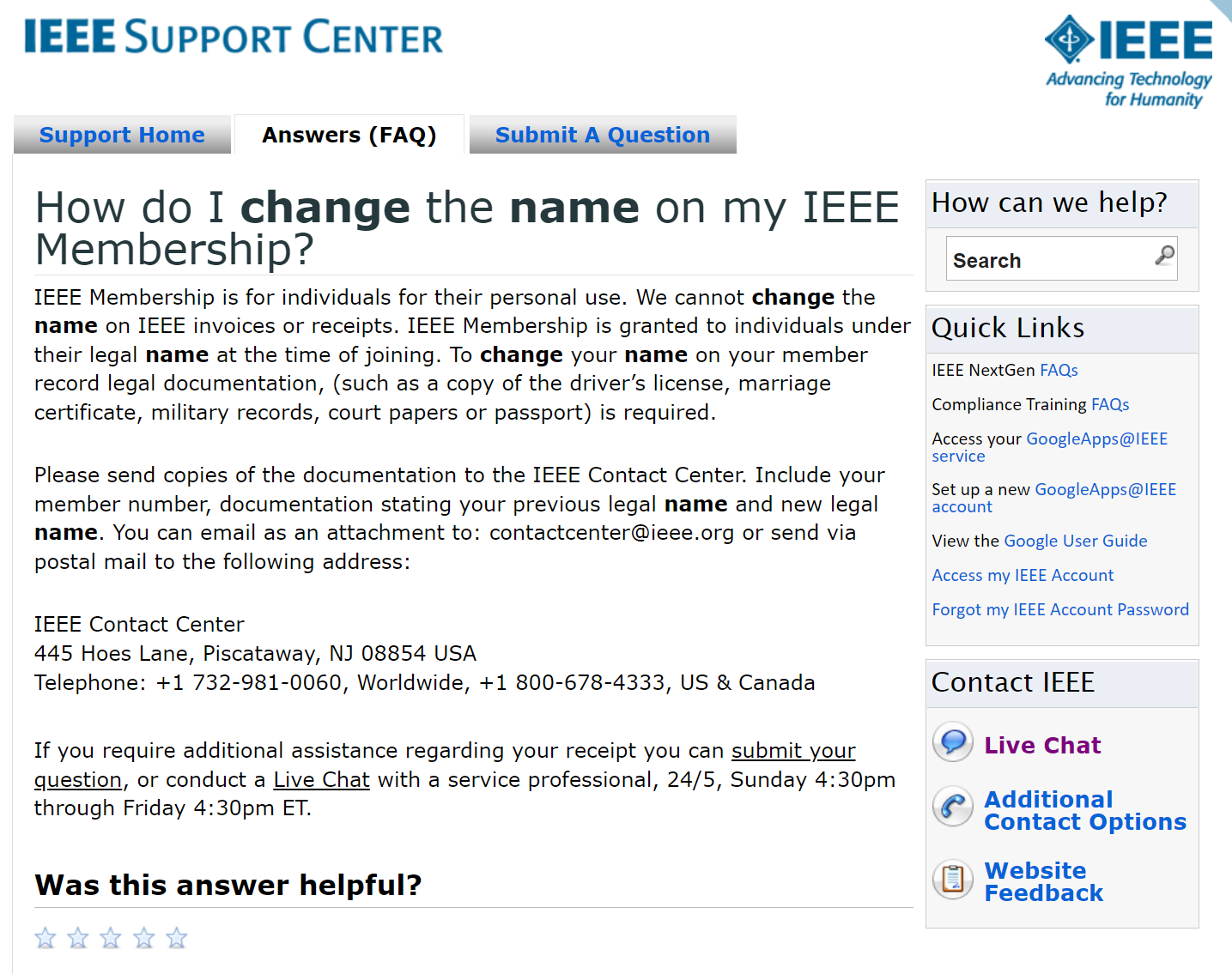1232x974 pixels.
Task: Click the telephone handset icon for contact options
Action: click(x=952, y=807)
